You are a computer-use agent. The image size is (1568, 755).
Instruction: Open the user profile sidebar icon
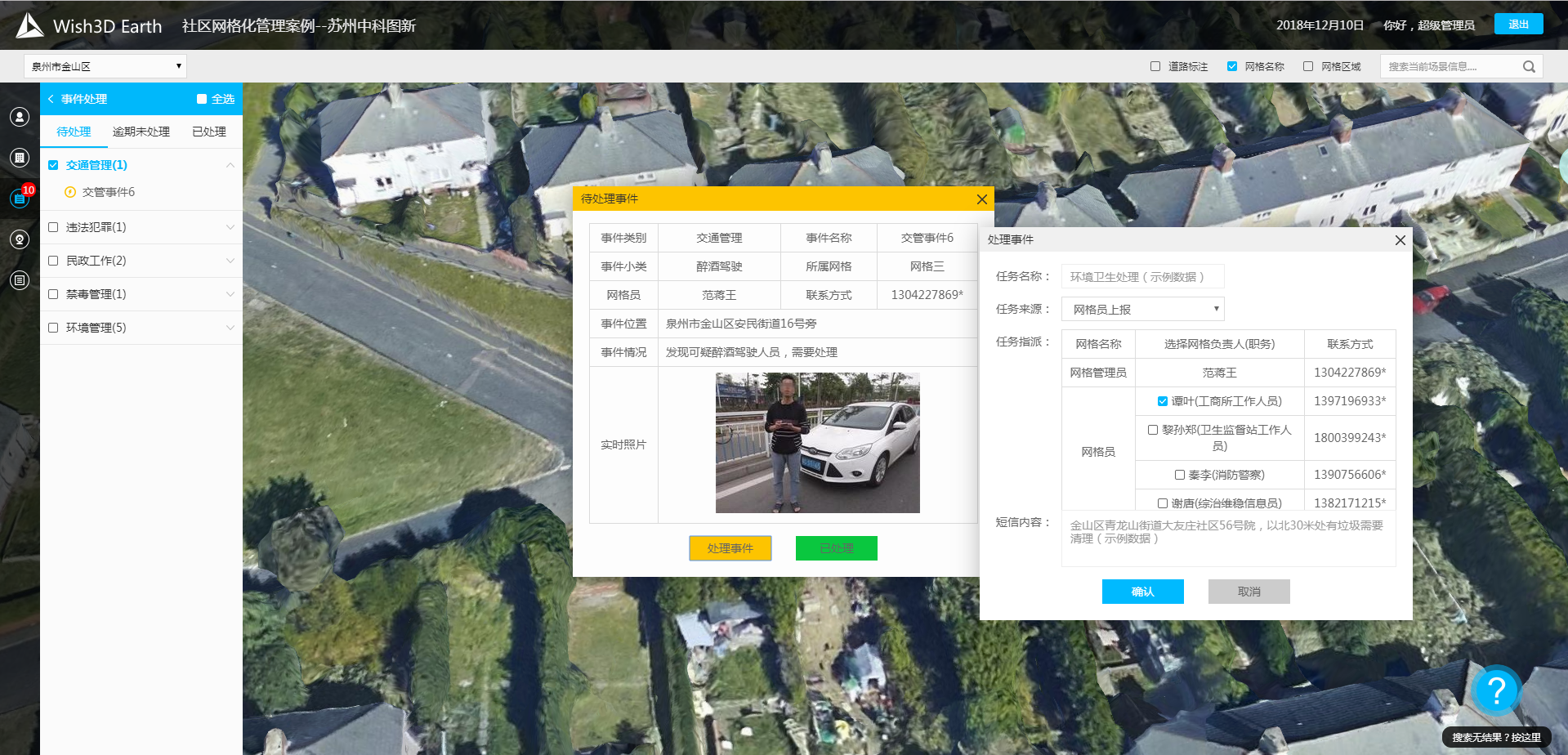[20, 117]
